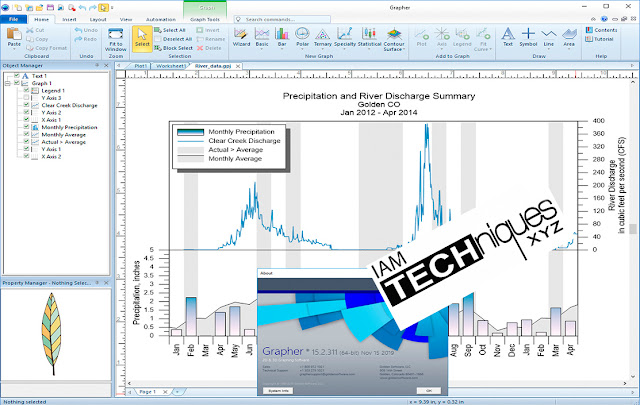
Task: Toggle Actual > Average visibility checkbox
Action: (26, 142)
